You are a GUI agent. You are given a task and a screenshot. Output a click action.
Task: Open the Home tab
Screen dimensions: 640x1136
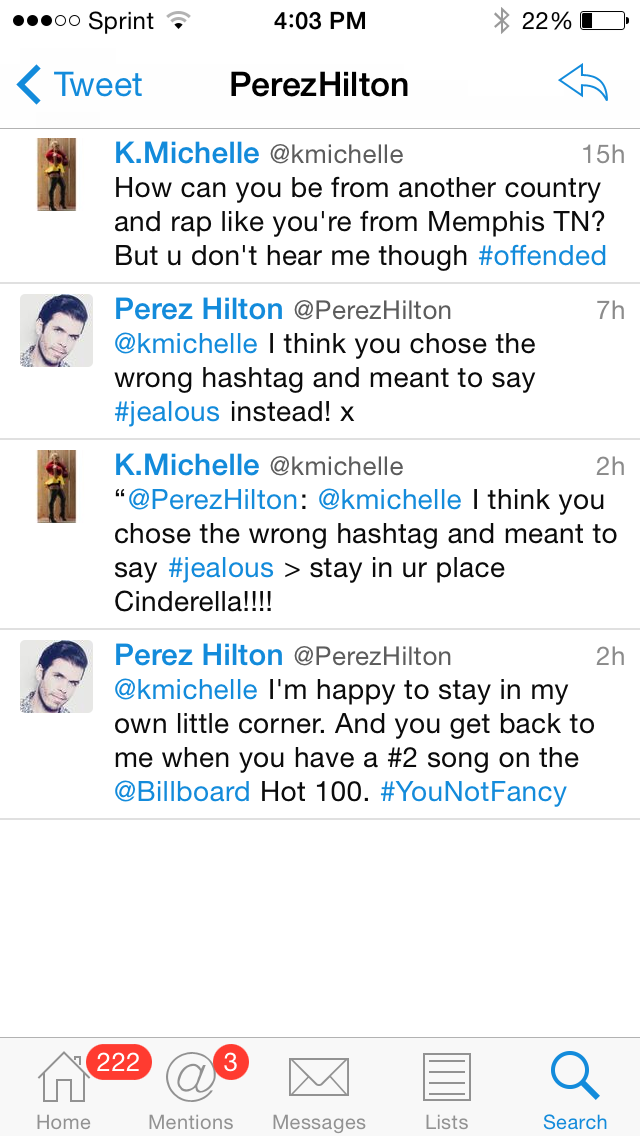[63, 1090]
